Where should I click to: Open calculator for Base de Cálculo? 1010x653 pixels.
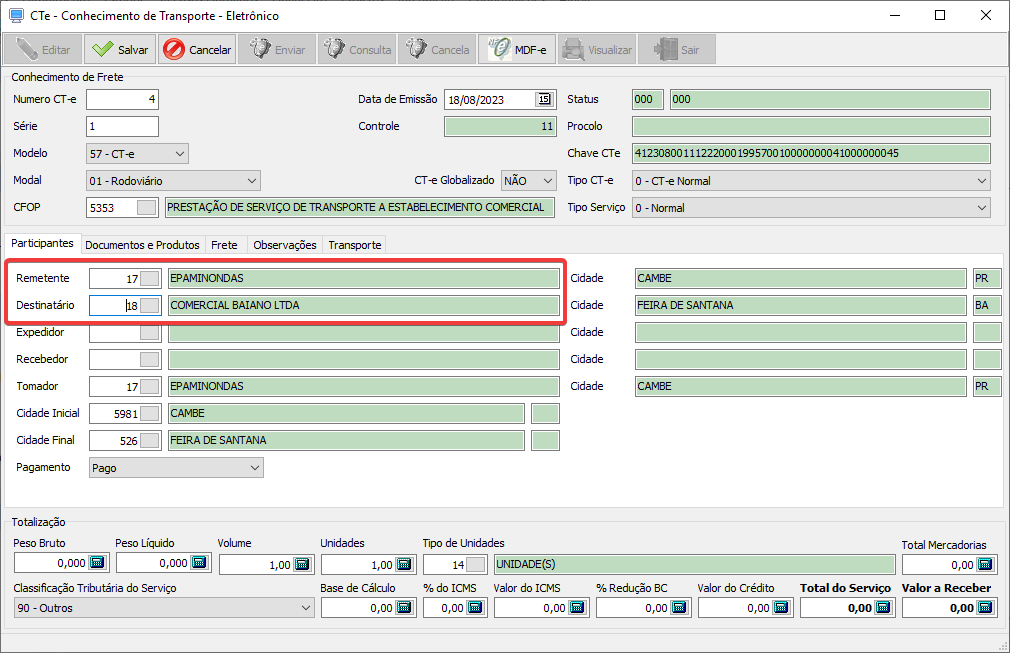[x=404, y=607]
